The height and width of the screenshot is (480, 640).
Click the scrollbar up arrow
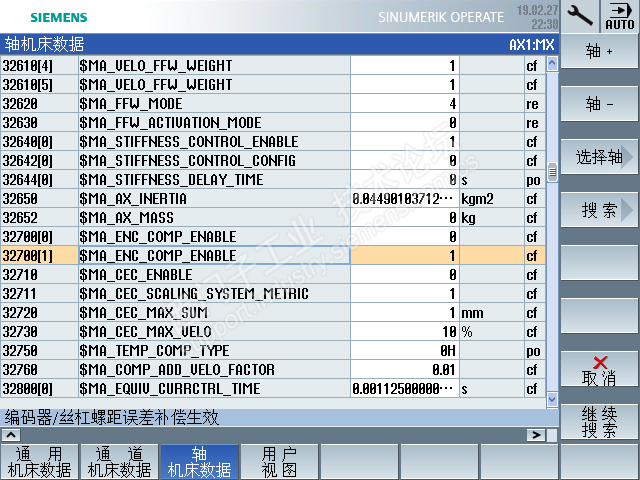click(552, 63)
